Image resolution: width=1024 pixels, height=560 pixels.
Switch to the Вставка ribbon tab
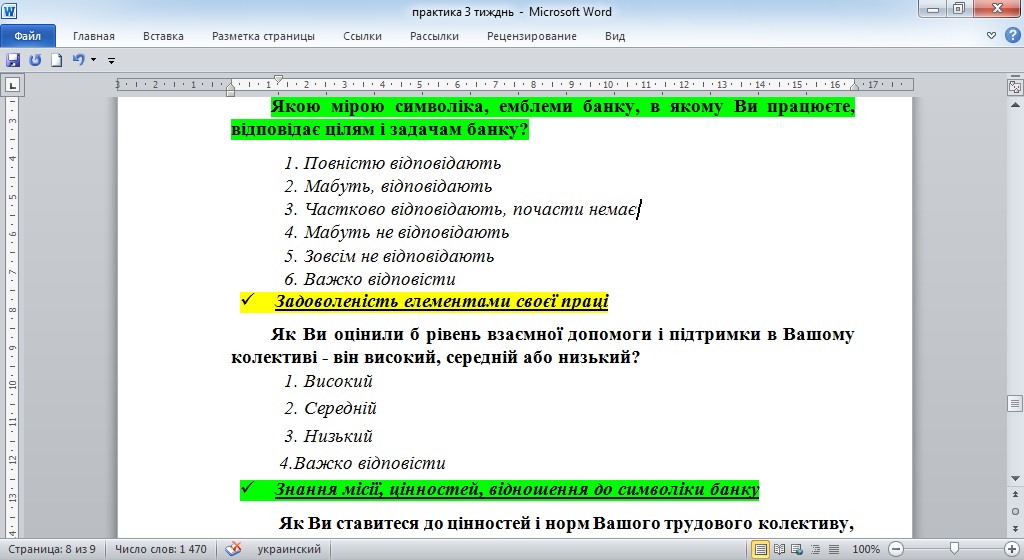tap(163, 36)
